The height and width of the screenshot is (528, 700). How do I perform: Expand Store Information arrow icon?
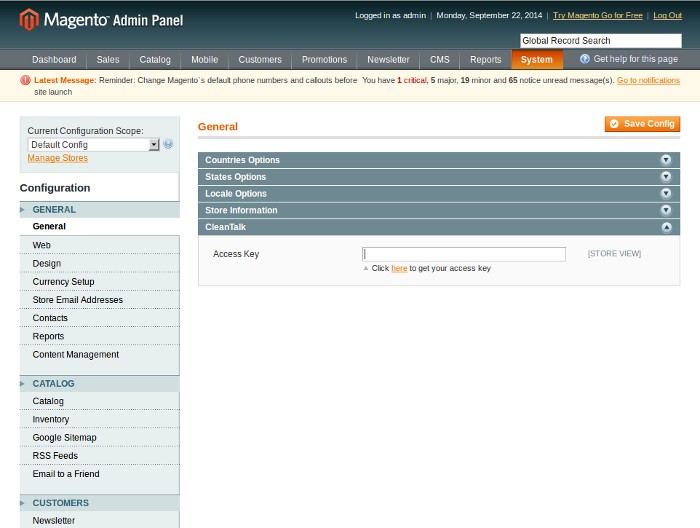click(x=666, y=210)
